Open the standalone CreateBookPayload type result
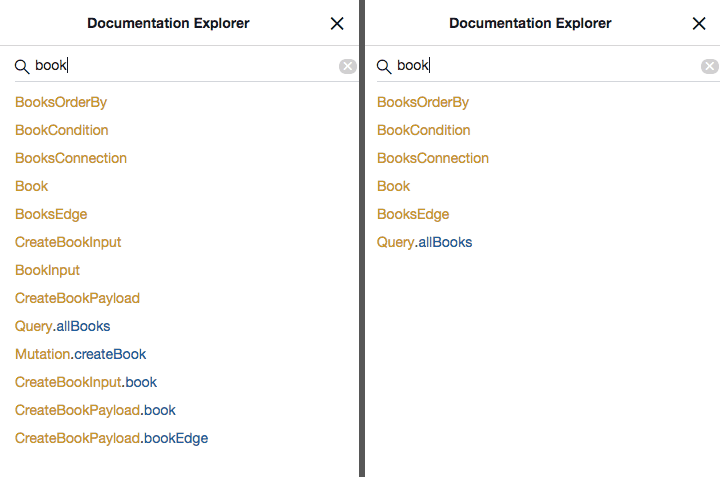This screenshot has width=720, height=477. click(77, 298)
